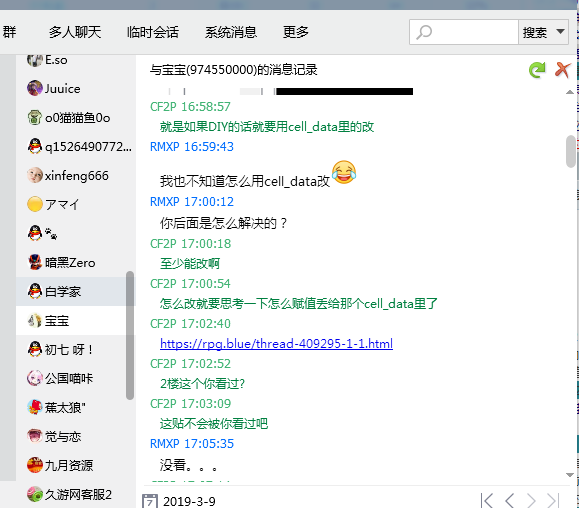Click message '就是如果DIY的话就要用cell_data里的改'
This screenshot has width=579, height=508.
267,127
